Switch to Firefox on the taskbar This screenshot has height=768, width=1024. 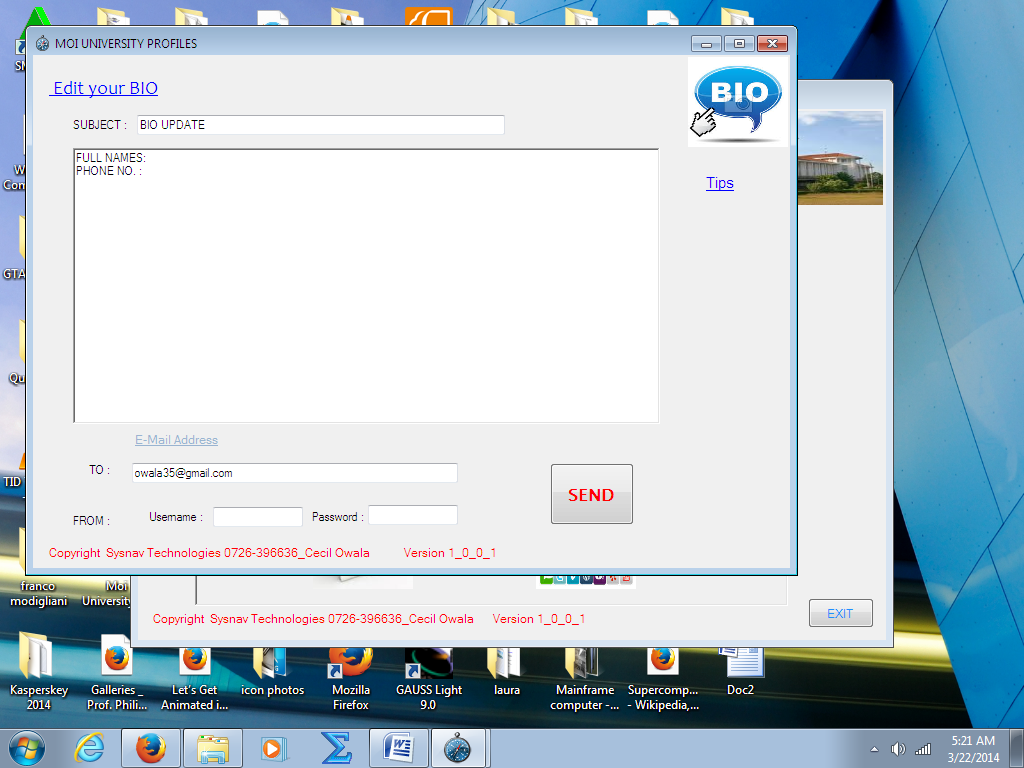[151, 748]
